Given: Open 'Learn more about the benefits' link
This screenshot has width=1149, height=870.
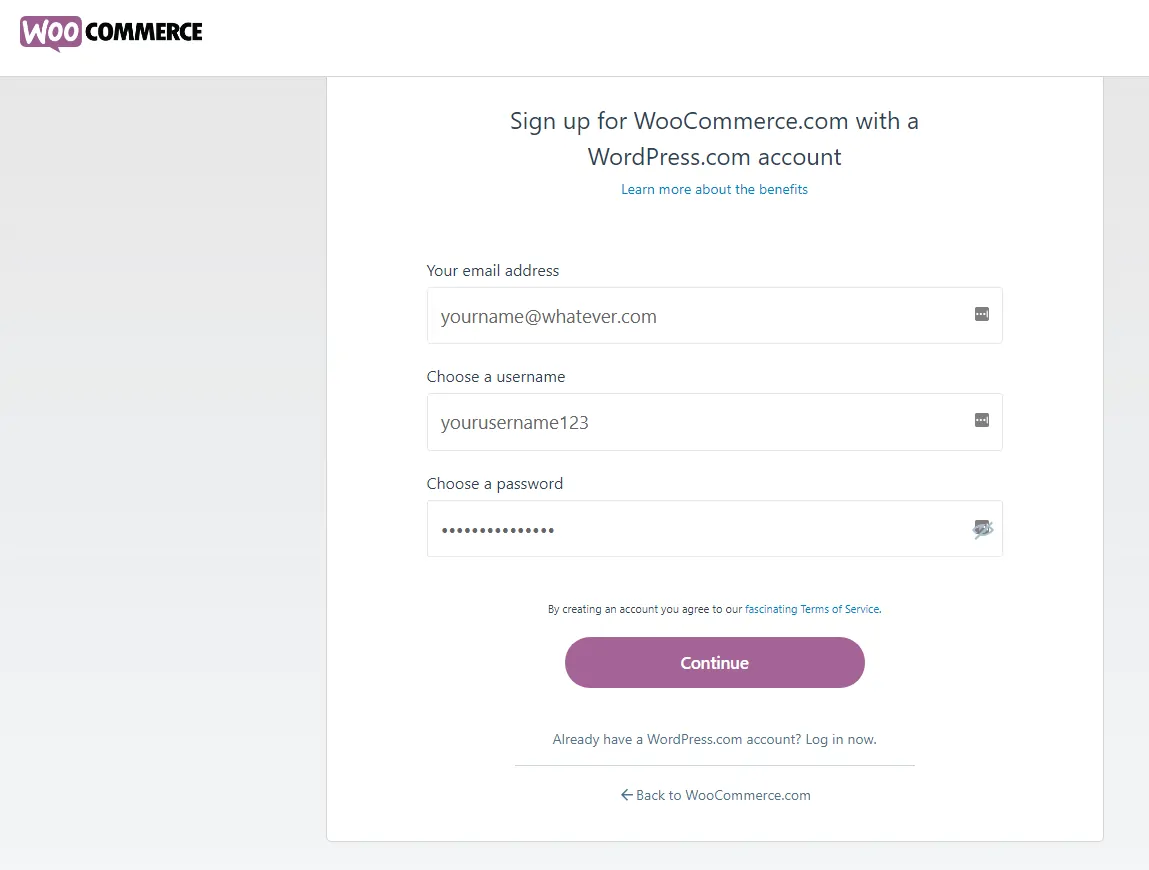Looking at the screenshot, I should point(714,189).
